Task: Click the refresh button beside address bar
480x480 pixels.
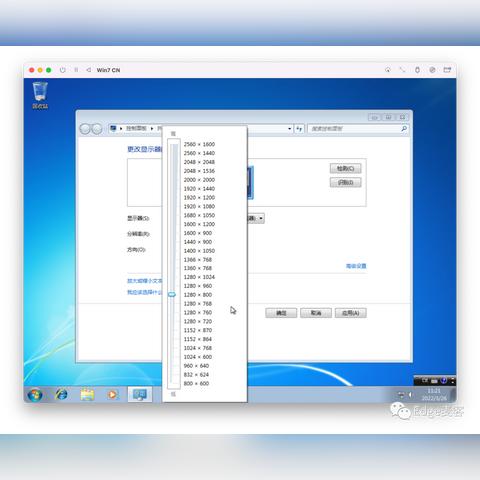Action: pos(299,129)
